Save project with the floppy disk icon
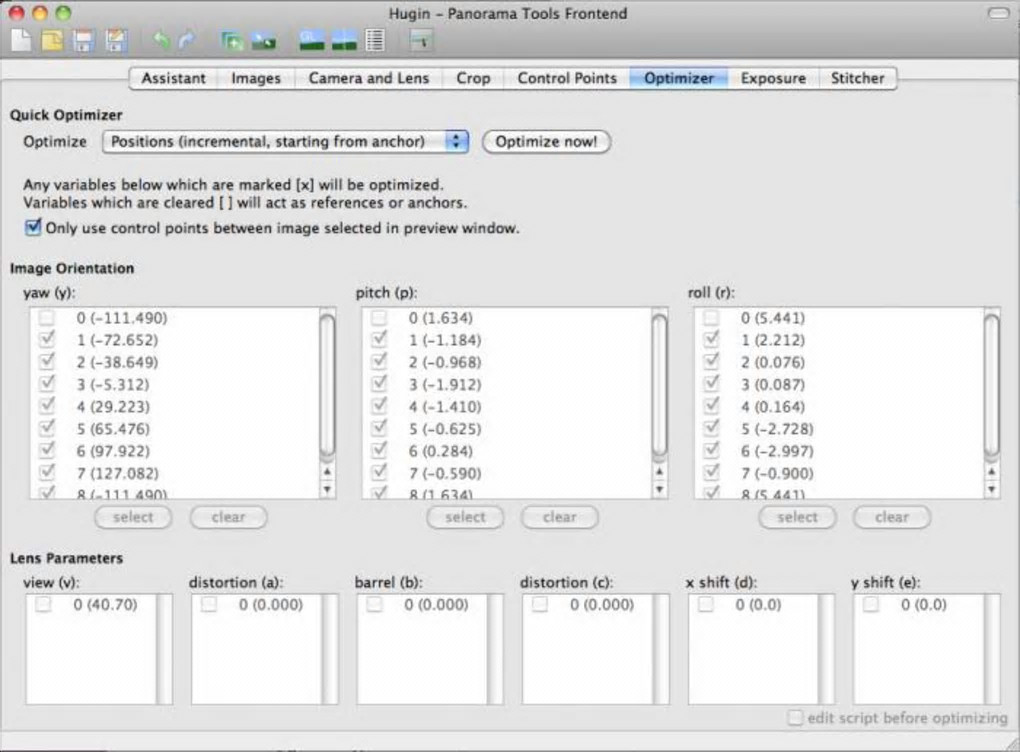The height and width of the screenshot is (752, 1020). 83,41
